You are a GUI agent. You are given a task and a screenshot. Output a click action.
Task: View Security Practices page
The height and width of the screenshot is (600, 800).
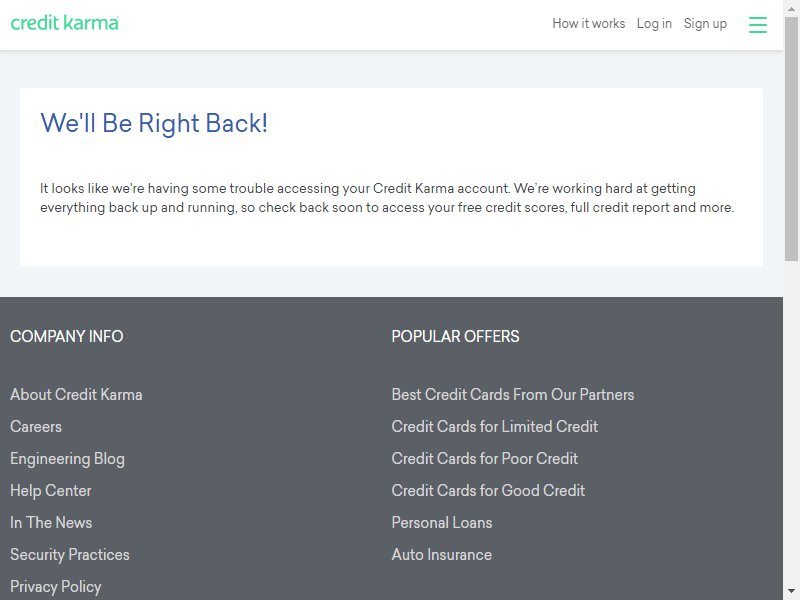coord(70,555)
